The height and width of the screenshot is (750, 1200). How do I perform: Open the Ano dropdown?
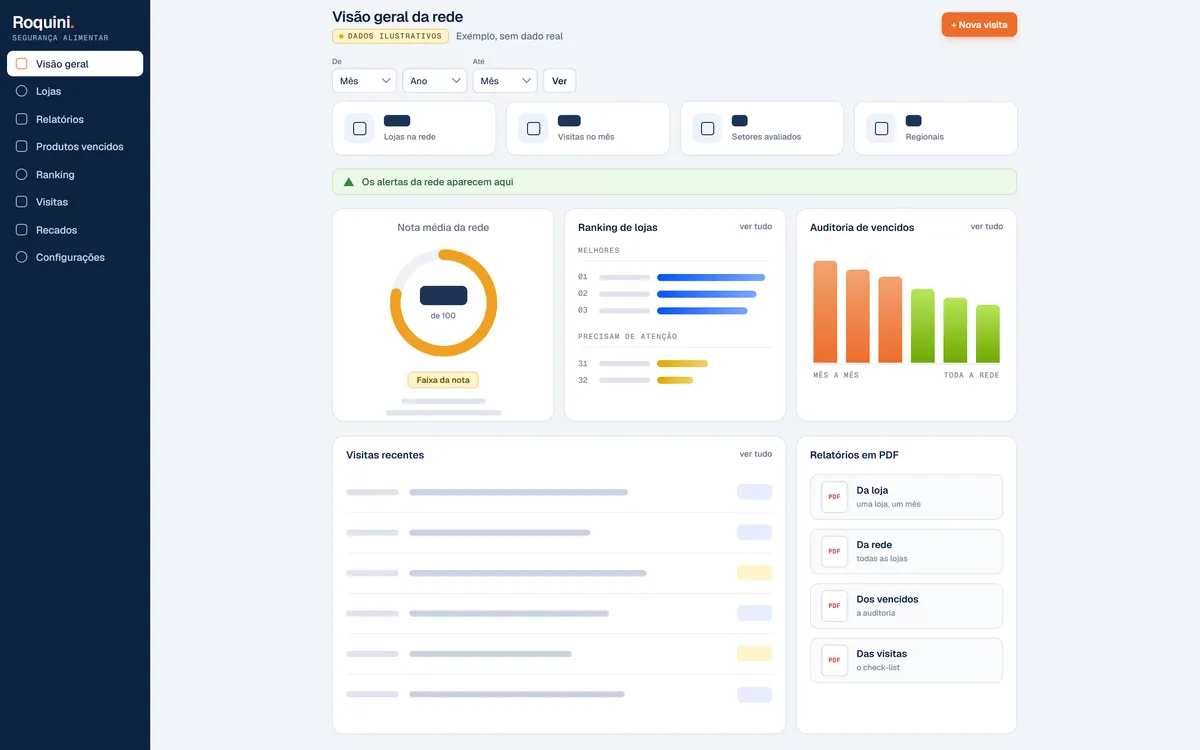click(x=435, y=81)
